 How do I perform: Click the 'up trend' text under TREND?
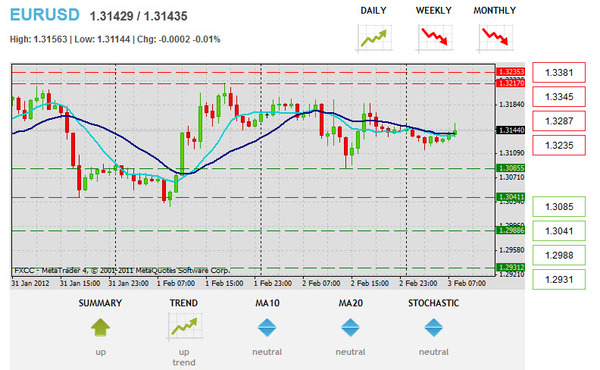tap(184, 357)
